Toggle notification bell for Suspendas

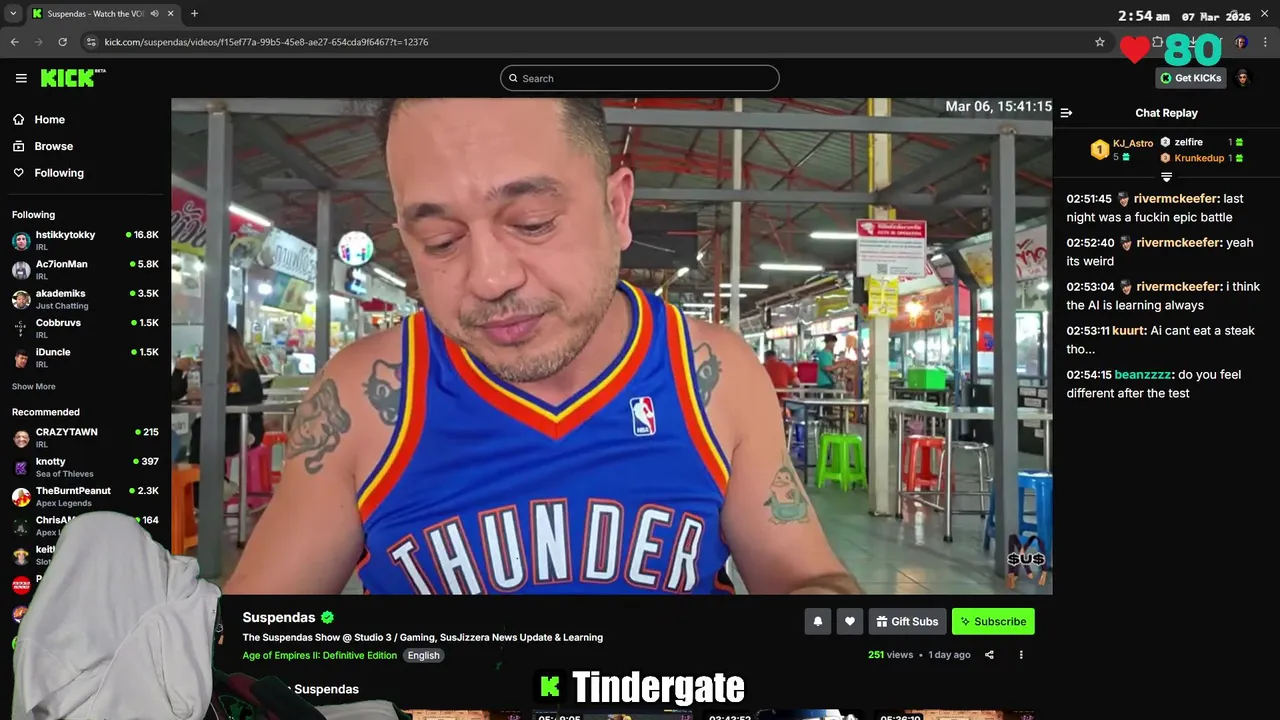[x=817, y=621]
